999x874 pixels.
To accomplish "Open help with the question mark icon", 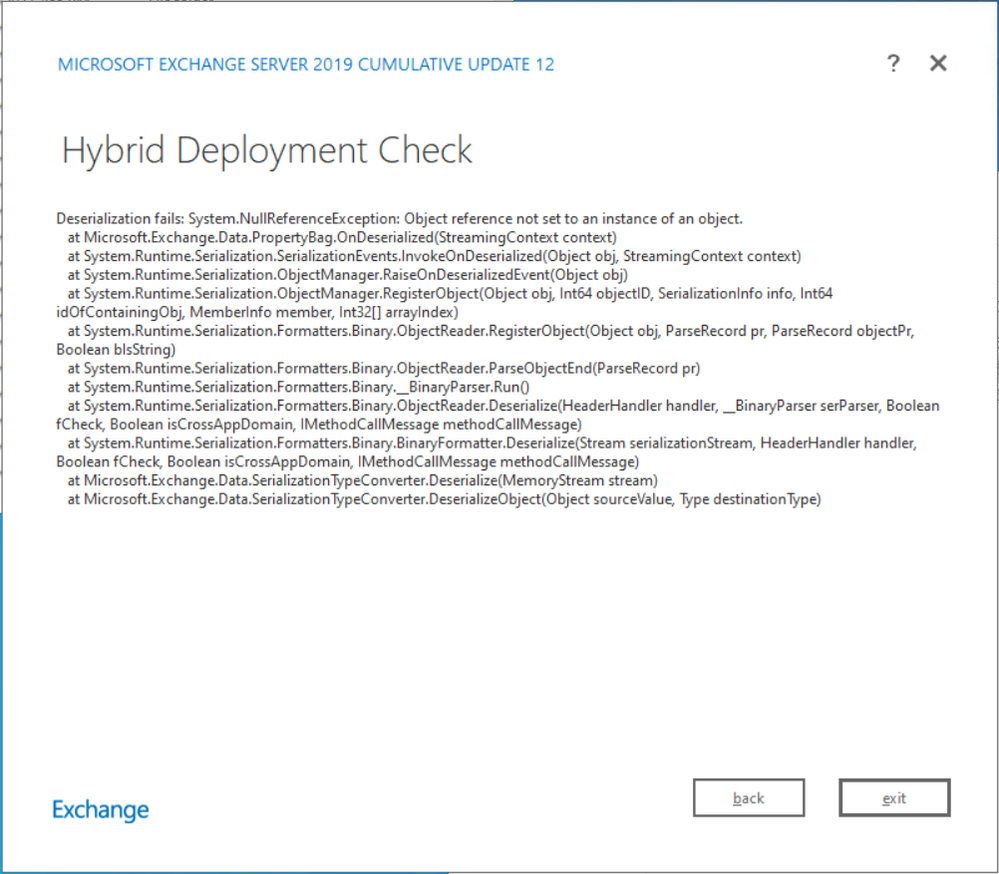I will pos(893,63).
